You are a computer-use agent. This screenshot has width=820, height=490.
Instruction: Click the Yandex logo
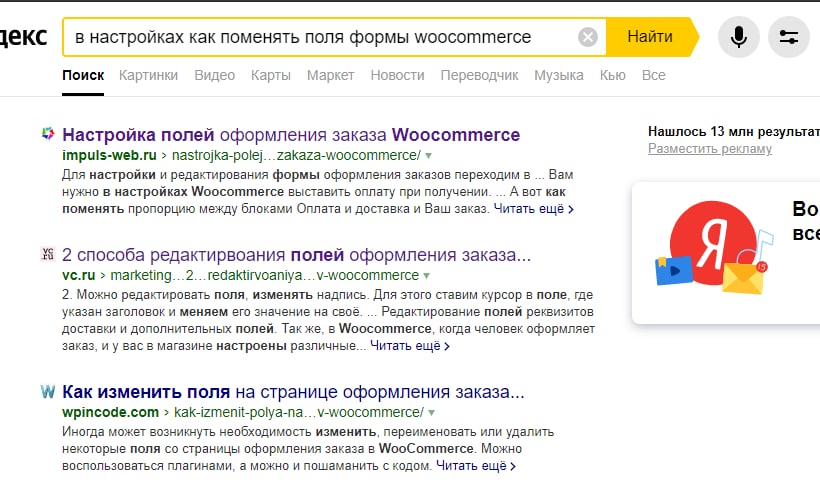tap(24, 37)
